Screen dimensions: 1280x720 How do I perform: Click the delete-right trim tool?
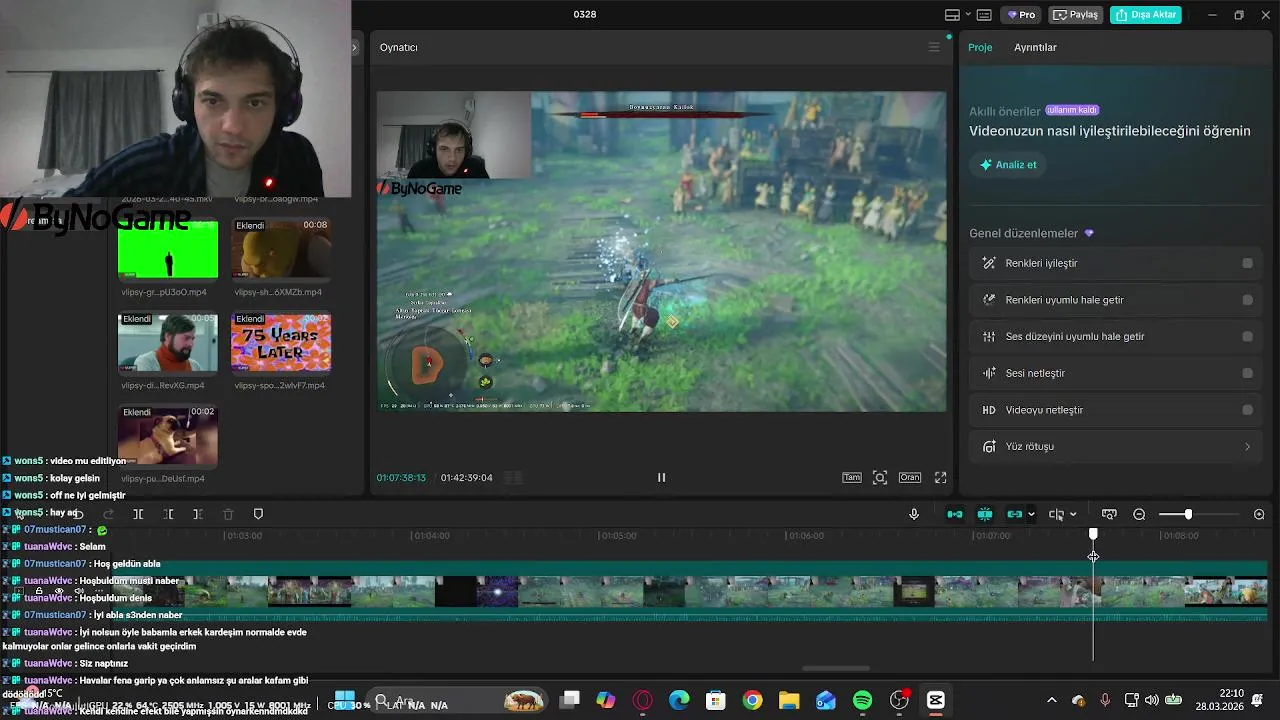[x=198, y=514]
